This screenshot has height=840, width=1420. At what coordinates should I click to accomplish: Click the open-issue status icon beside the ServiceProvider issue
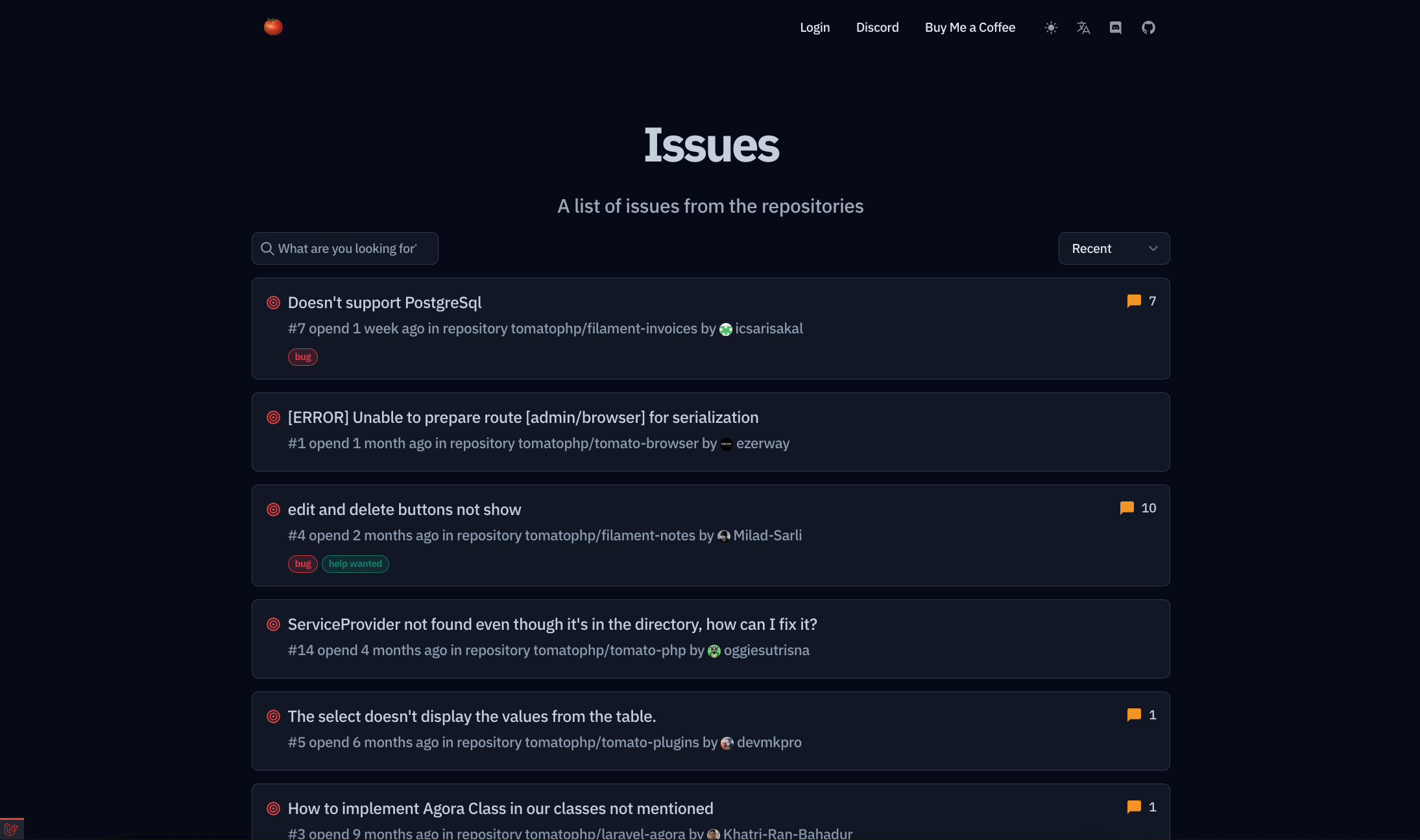(274, 624)
